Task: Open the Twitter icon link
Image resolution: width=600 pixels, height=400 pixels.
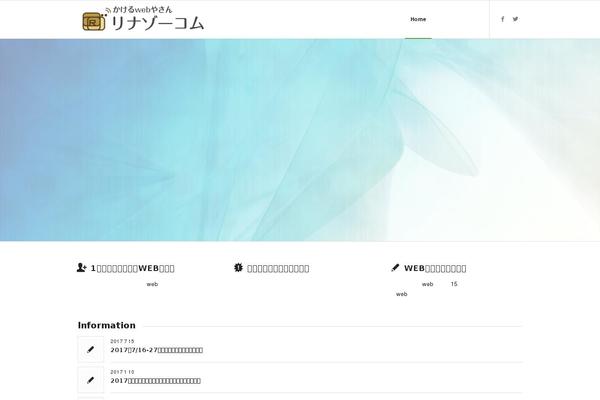Action: (x=515, y=19)
